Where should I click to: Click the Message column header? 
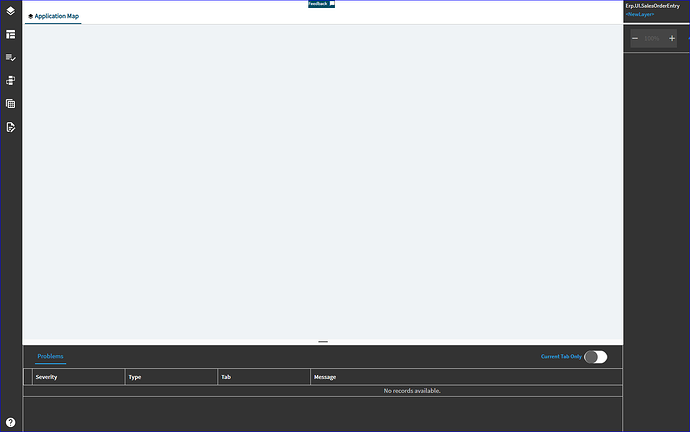[x=466, y=377]
